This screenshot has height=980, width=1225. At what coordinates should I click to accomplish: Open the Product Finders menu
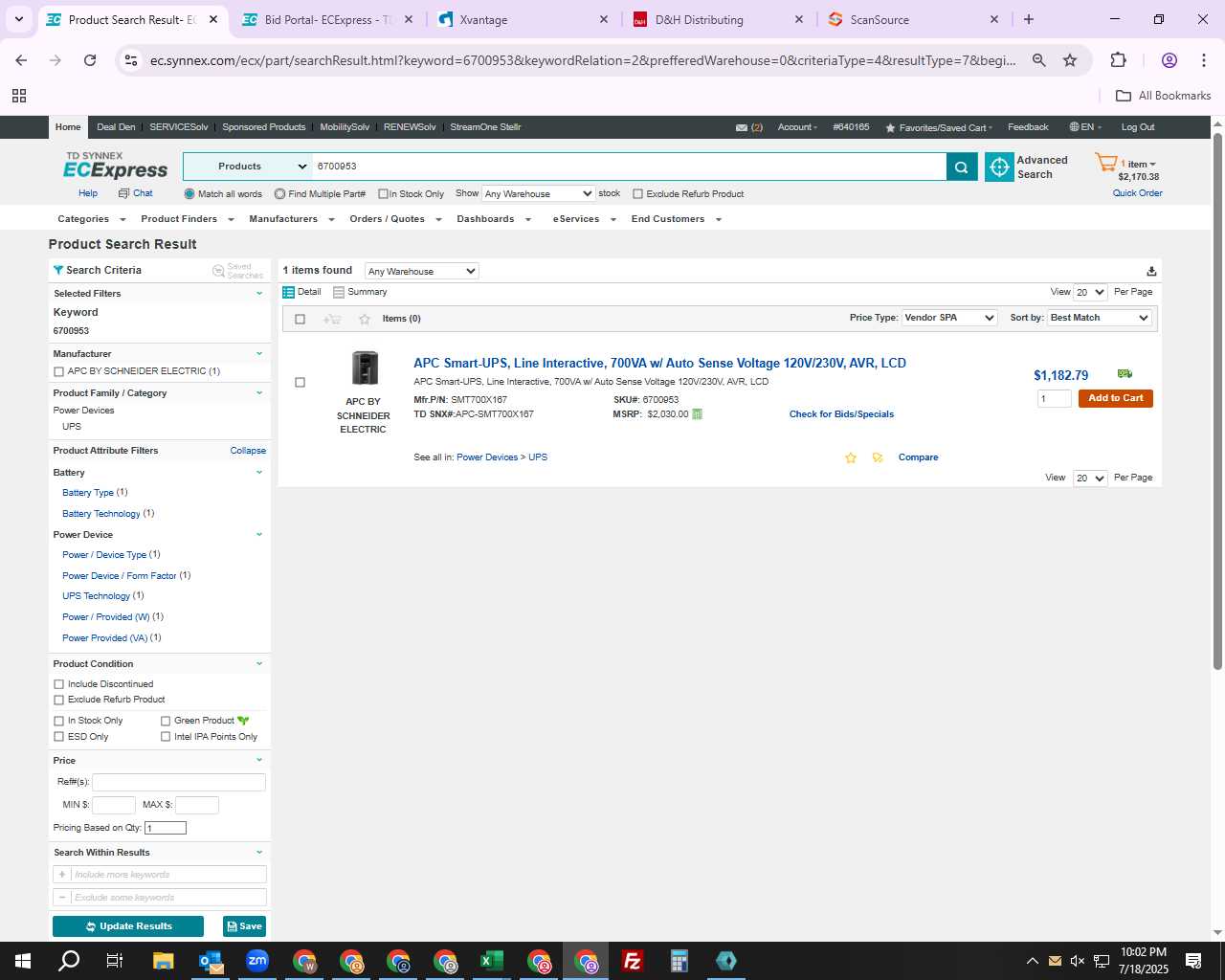187,219
